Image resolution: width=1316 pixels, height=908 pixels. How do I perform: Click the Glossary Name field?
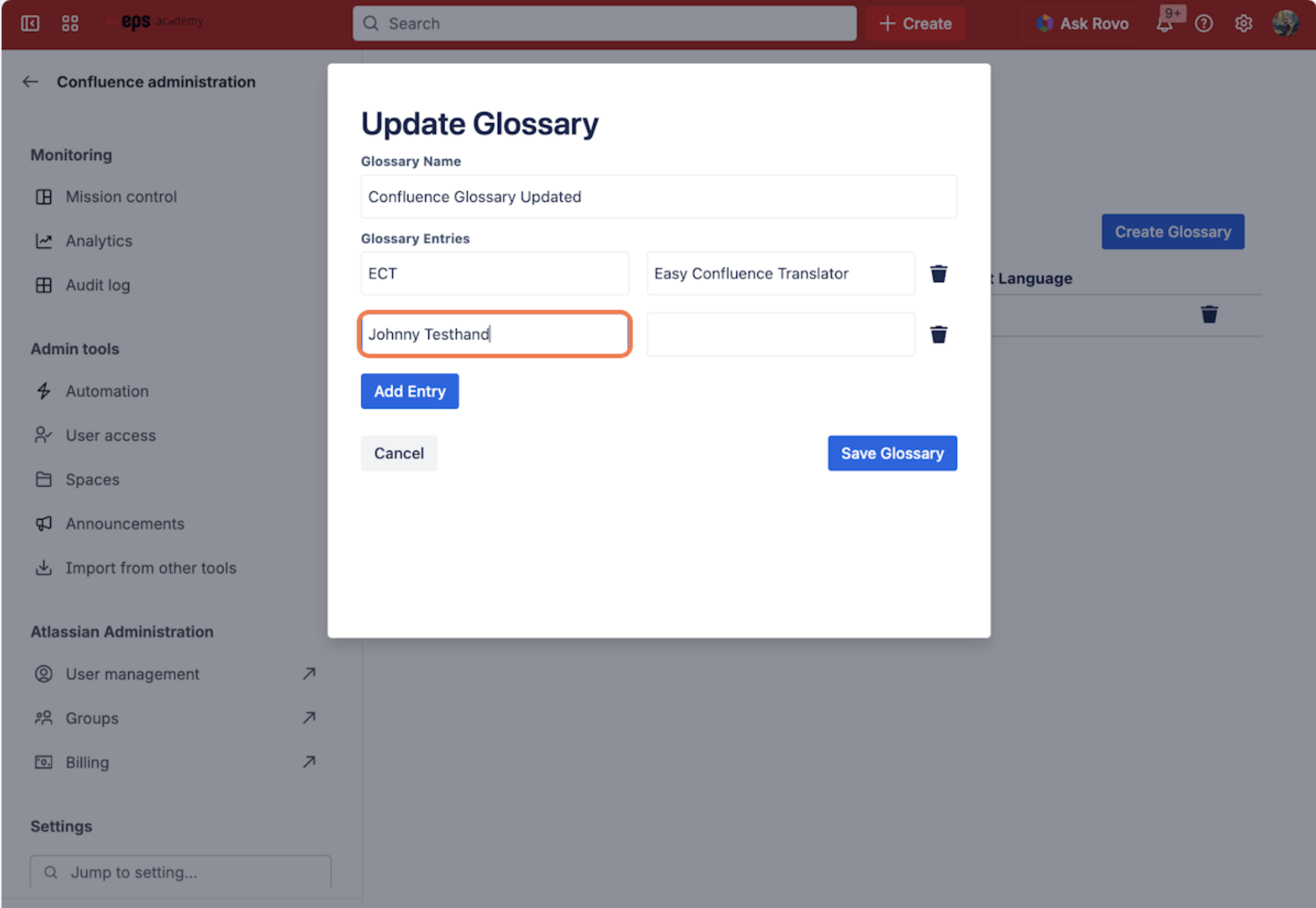[658, 197]
